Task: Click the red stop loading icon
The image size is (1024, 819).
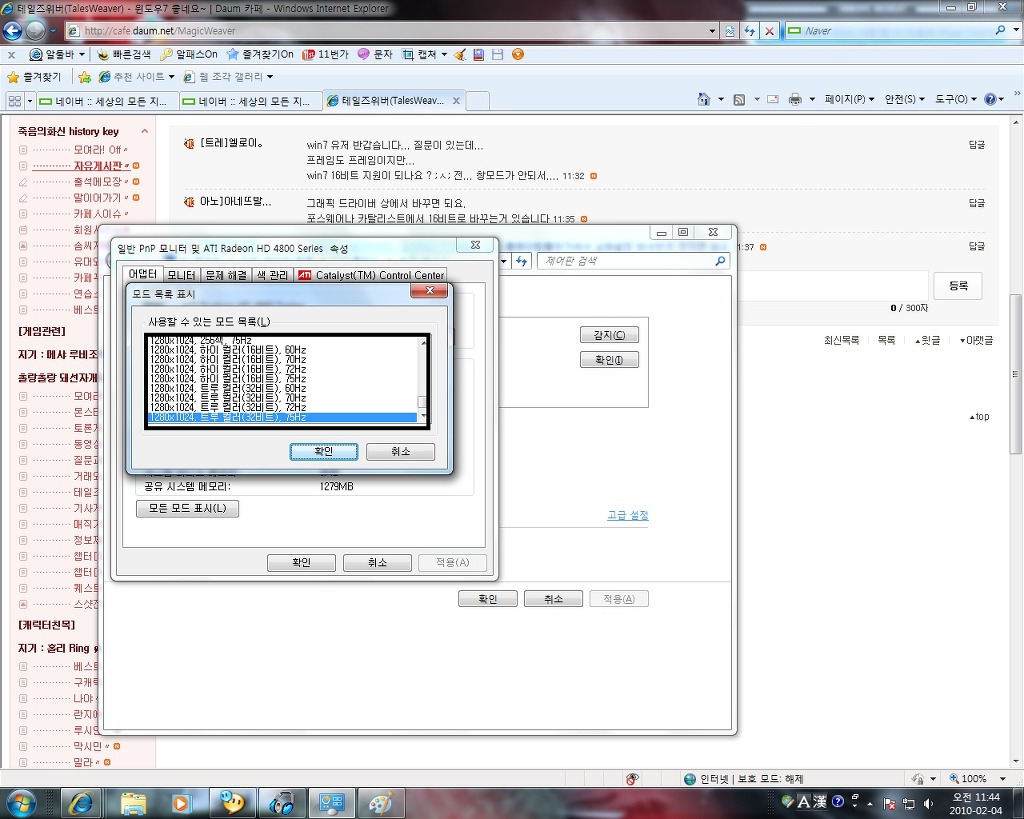Action: [x=769, y=31]
